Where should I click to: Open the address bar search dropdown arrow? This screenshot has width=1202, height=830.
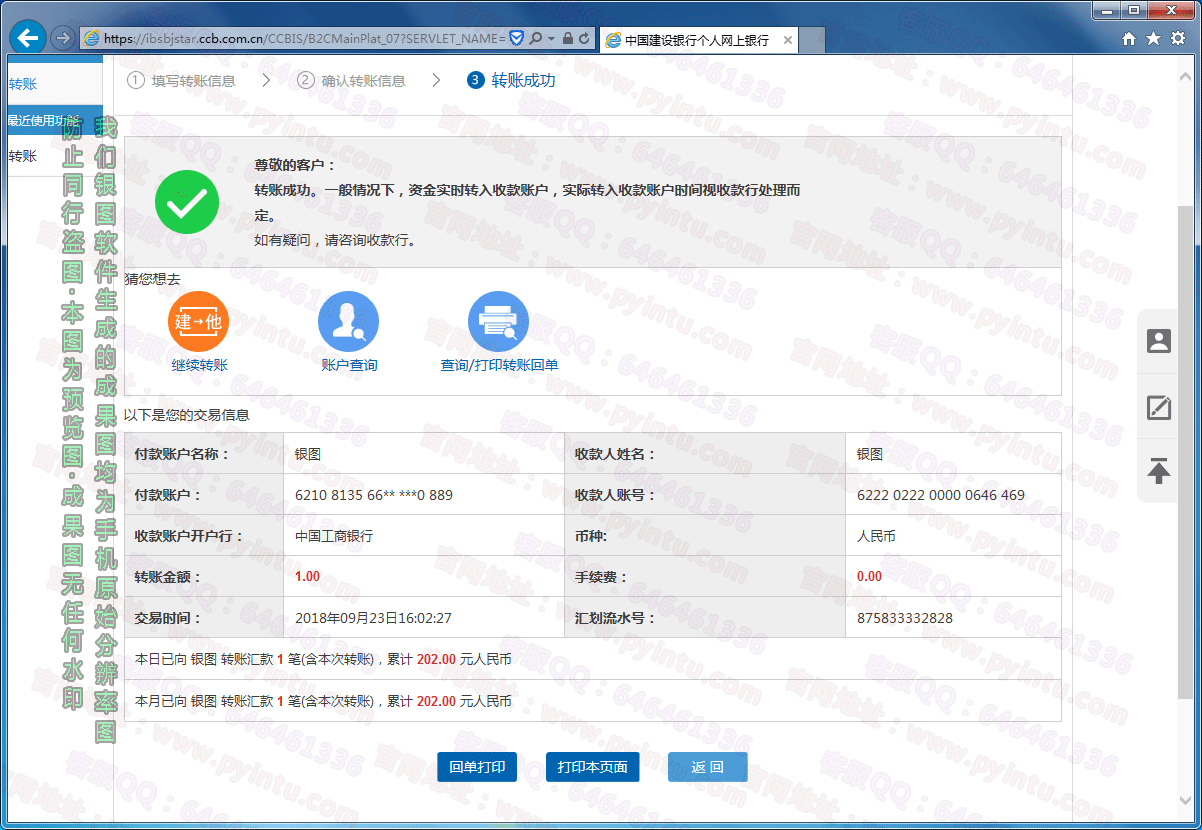tap(550, 39)
